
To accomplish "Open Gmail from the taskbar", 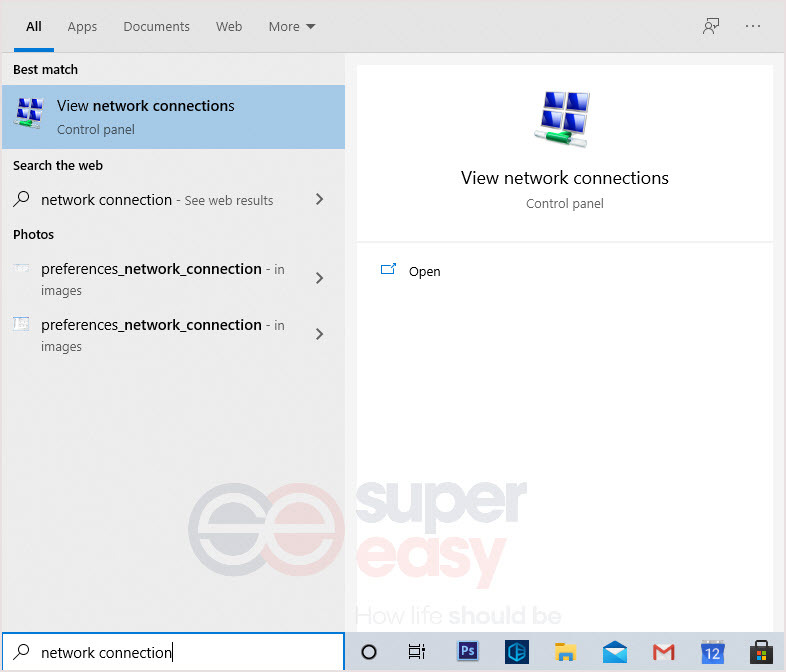I will pos(664,652).
